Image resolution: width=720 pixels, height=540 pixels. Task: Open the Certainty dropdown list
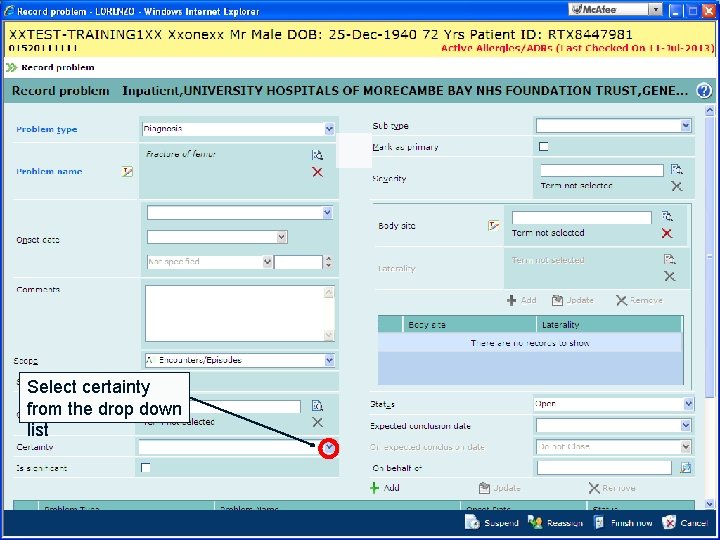[x=329, y=448]
